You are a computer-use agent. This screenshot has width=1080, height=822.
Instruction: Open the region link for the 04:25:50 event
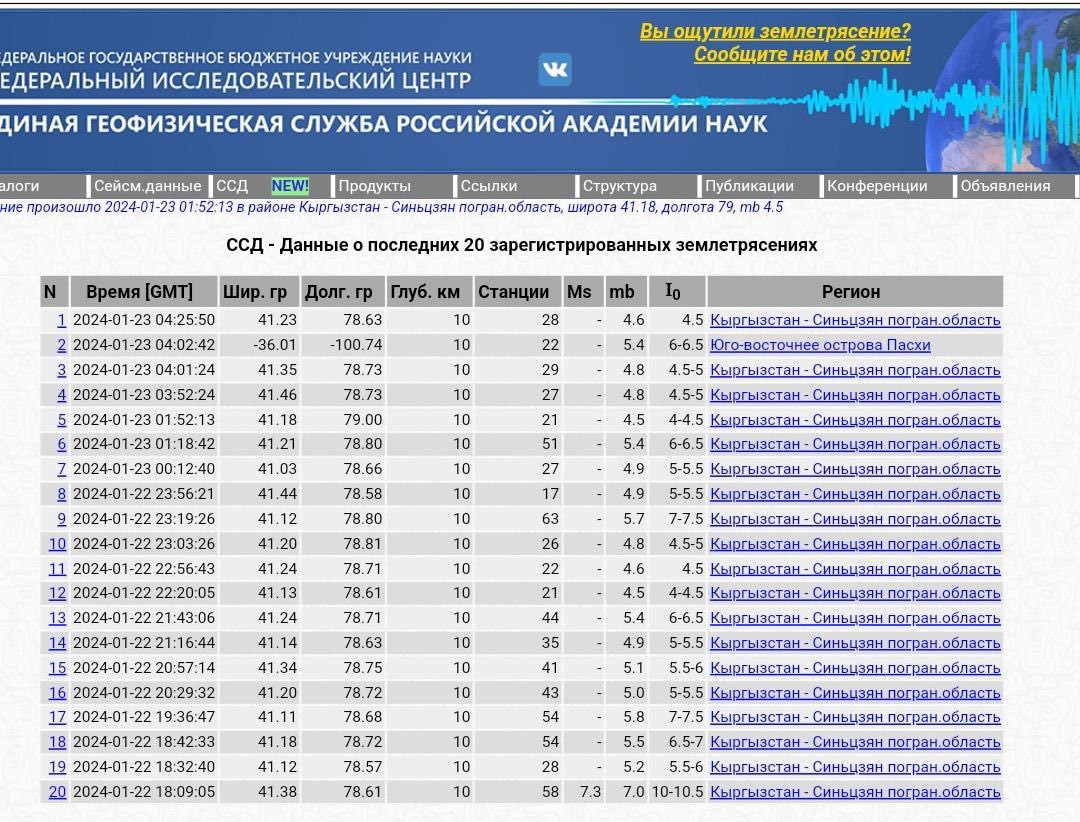point(855,320)
